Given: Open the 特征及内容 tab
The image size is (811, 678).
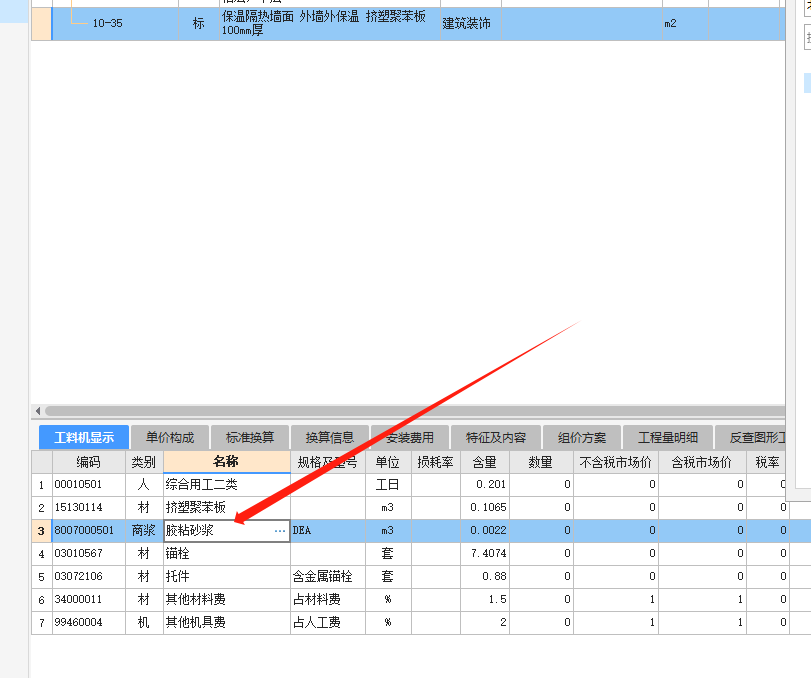Looking at the screenshot, I should point(495,438).
